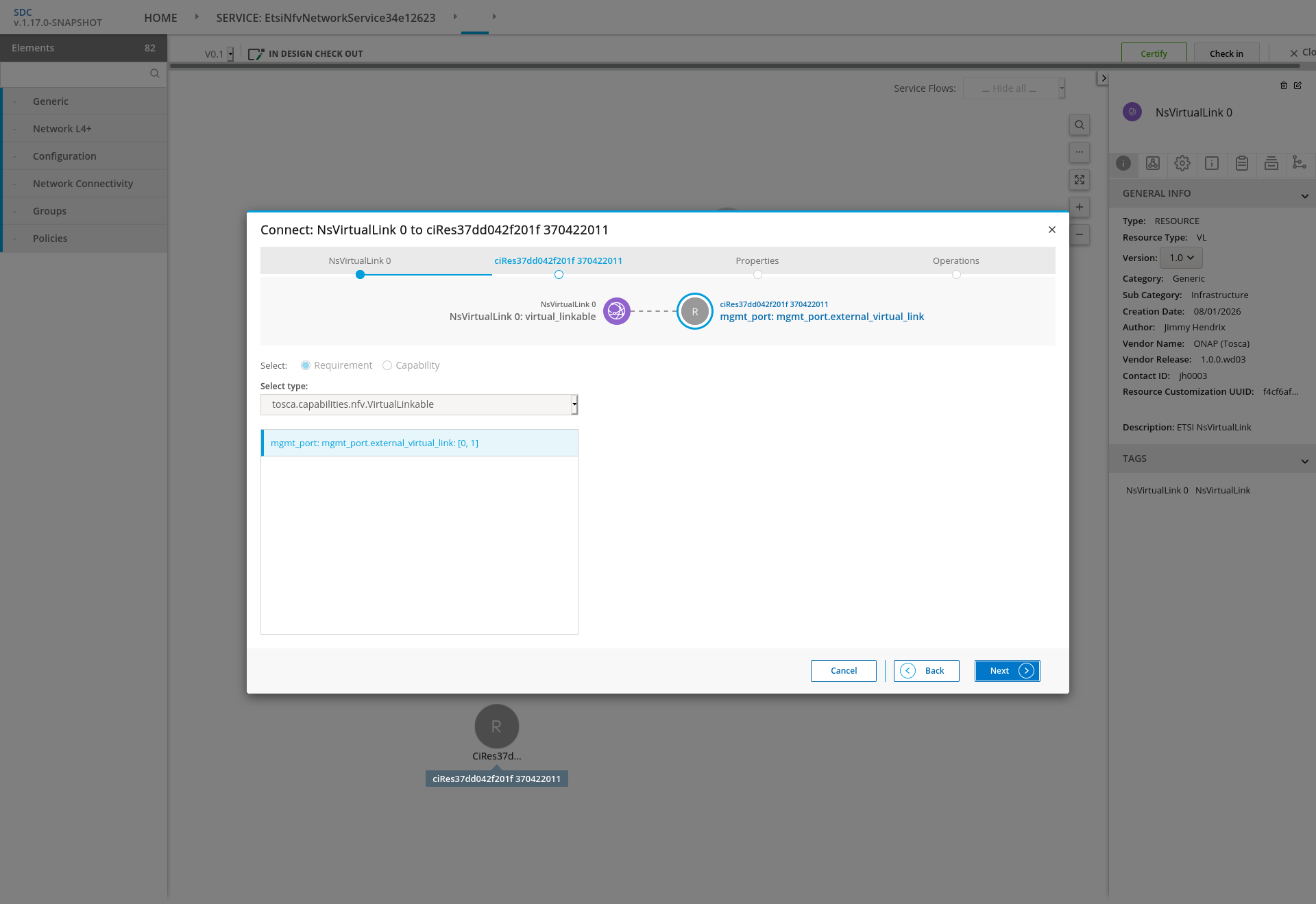Open the general information tab icon

coord(1123,163)
